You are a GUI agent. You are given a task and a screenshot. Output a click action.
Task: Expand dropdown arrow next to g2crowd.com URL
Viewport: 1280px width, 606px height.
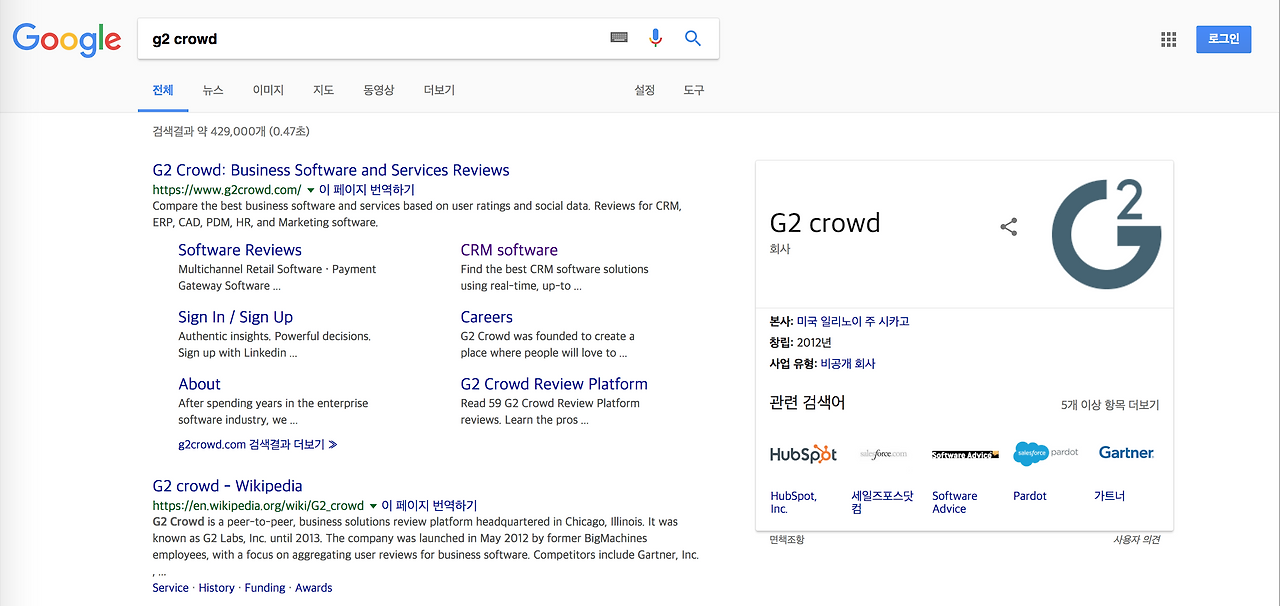point(310,190)
